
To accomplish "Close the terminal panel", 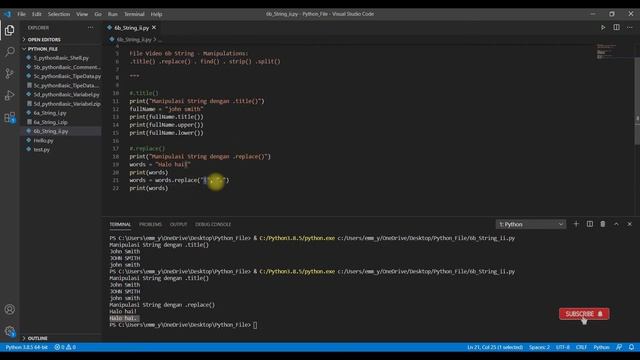I will (x=629, y=224).
